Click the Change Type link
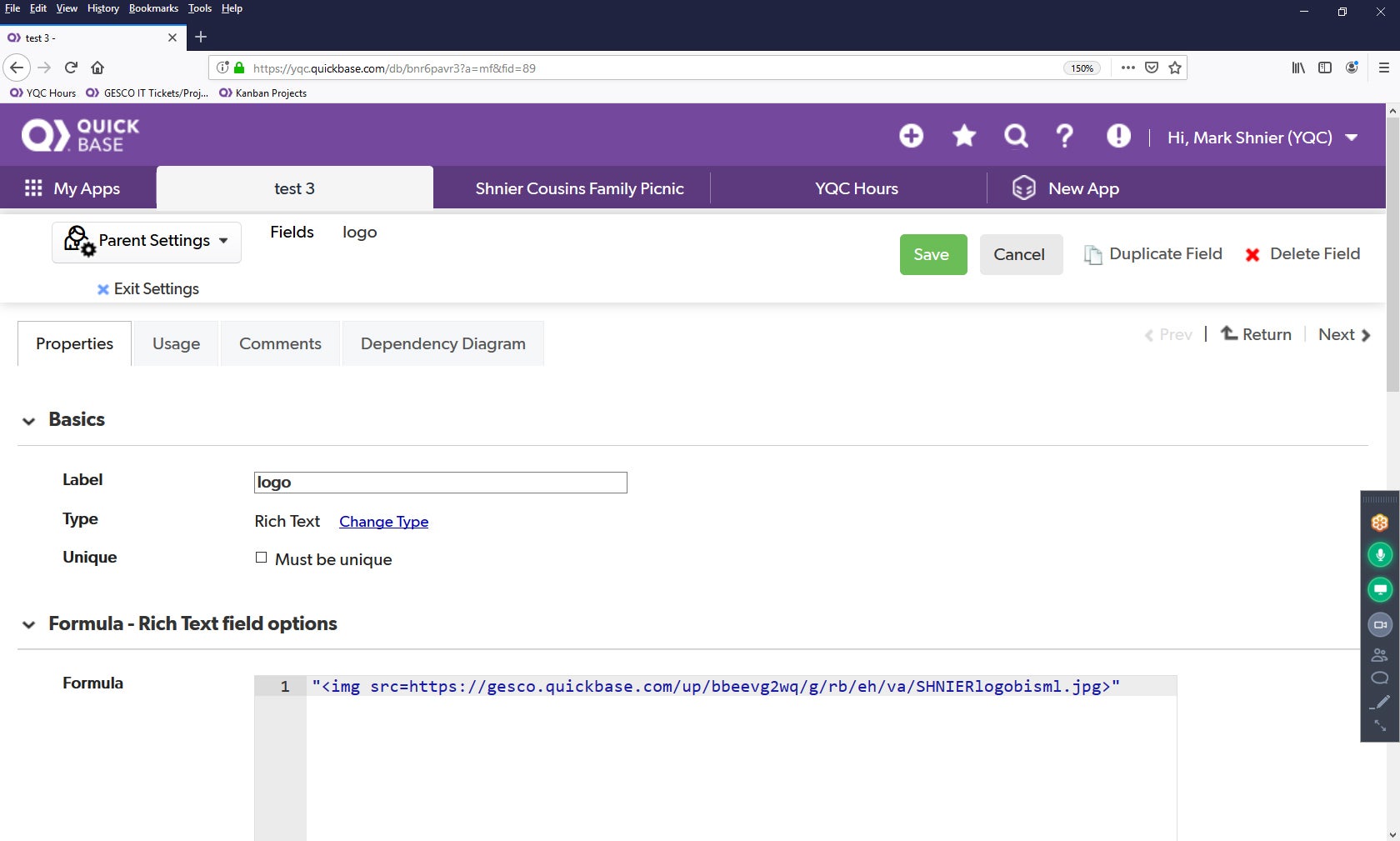This screenshot has width=1400, height=841. coord(383,521)
